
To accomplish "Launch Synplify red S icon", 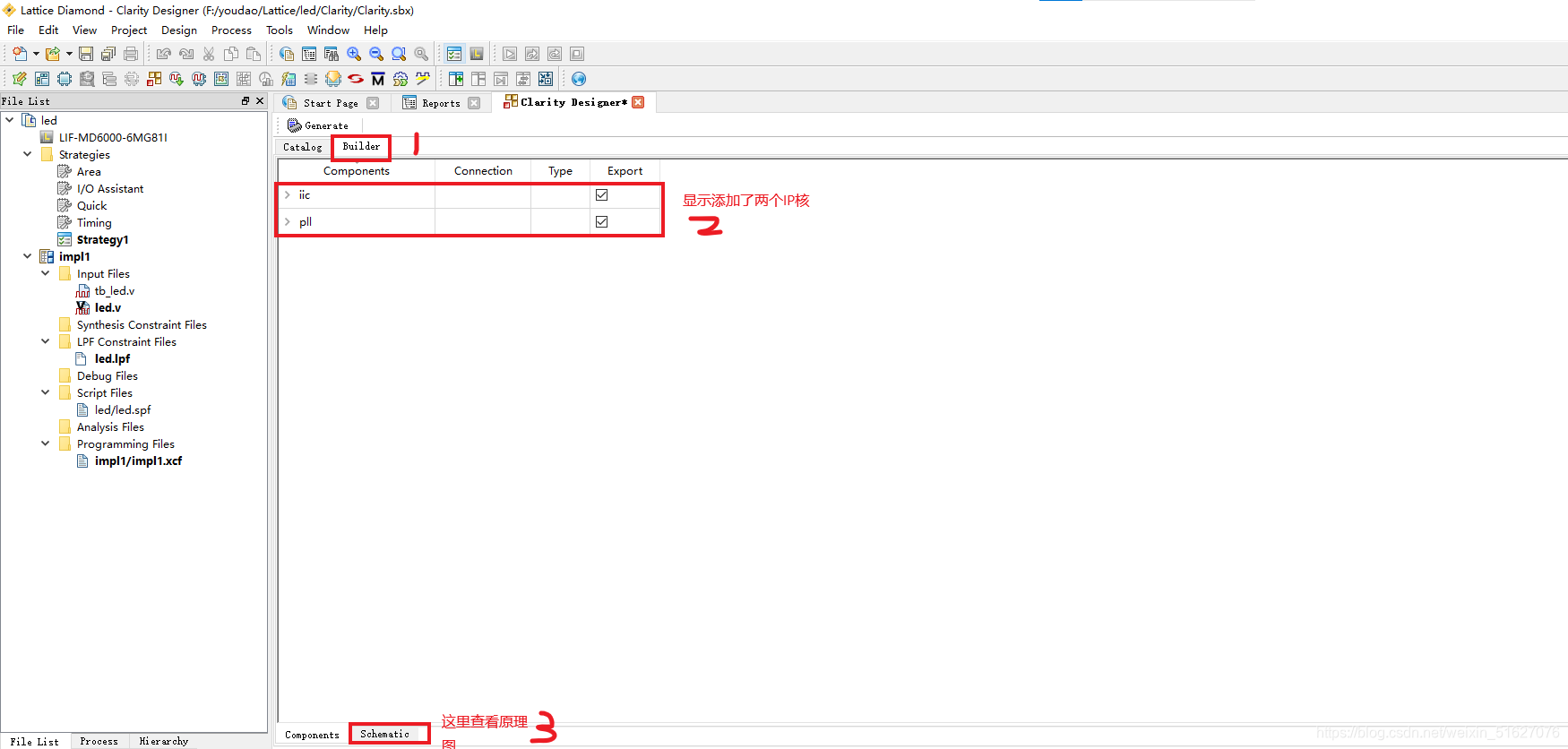I will (356, 79).
